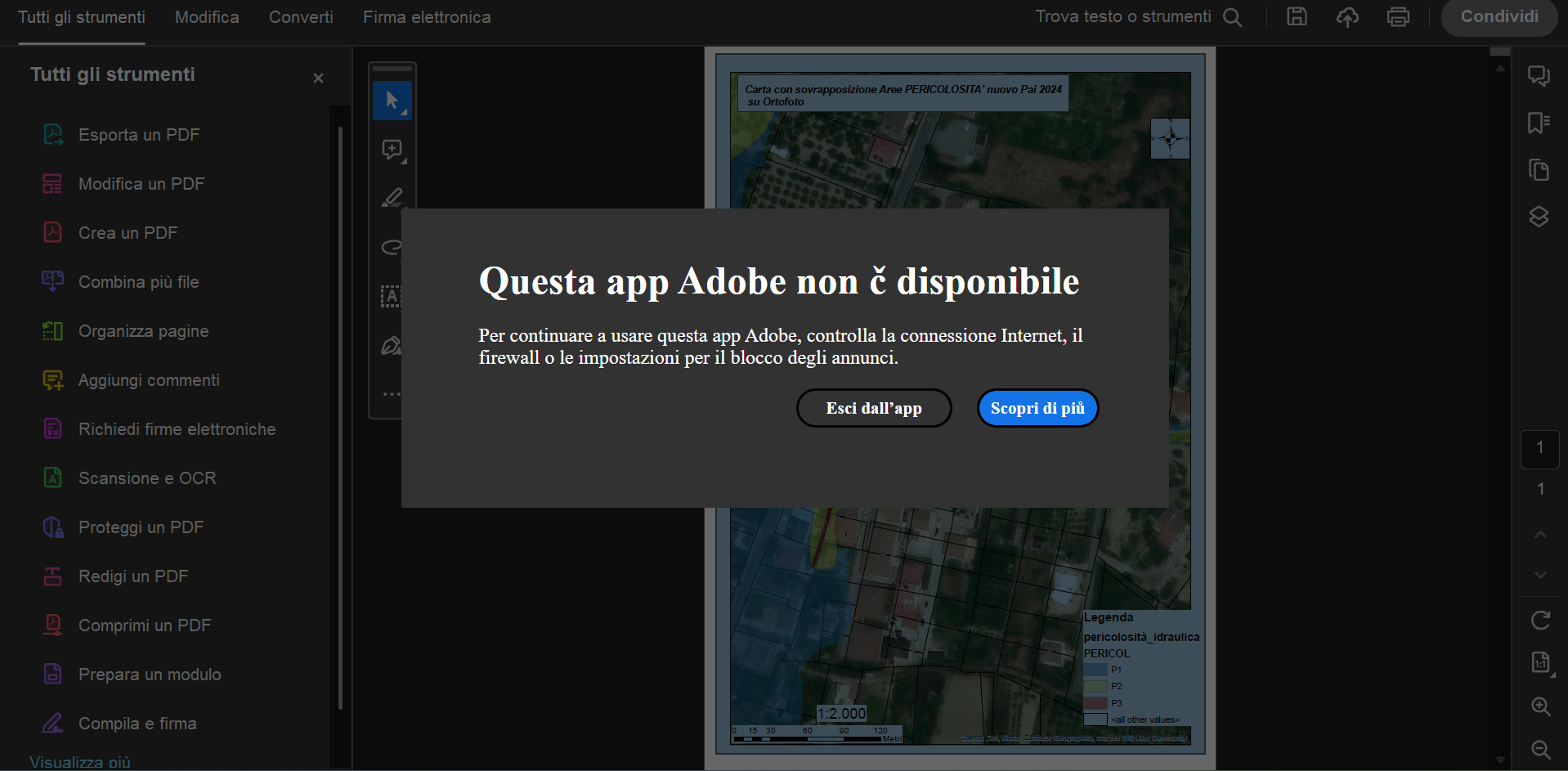This screenshot has height=771, width=1568.
Task: Choose the add comment tool
Action: click(x=392, y=150)
